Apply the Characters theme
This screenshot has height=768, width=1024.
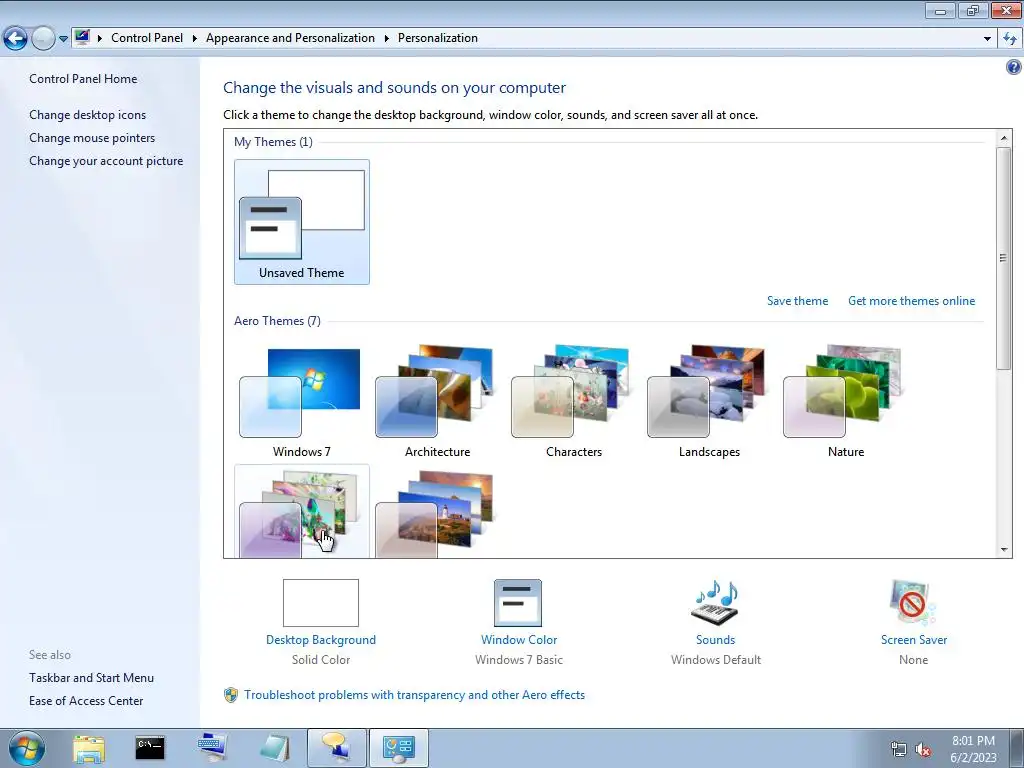pyautogui.click(x=573, y=401)
